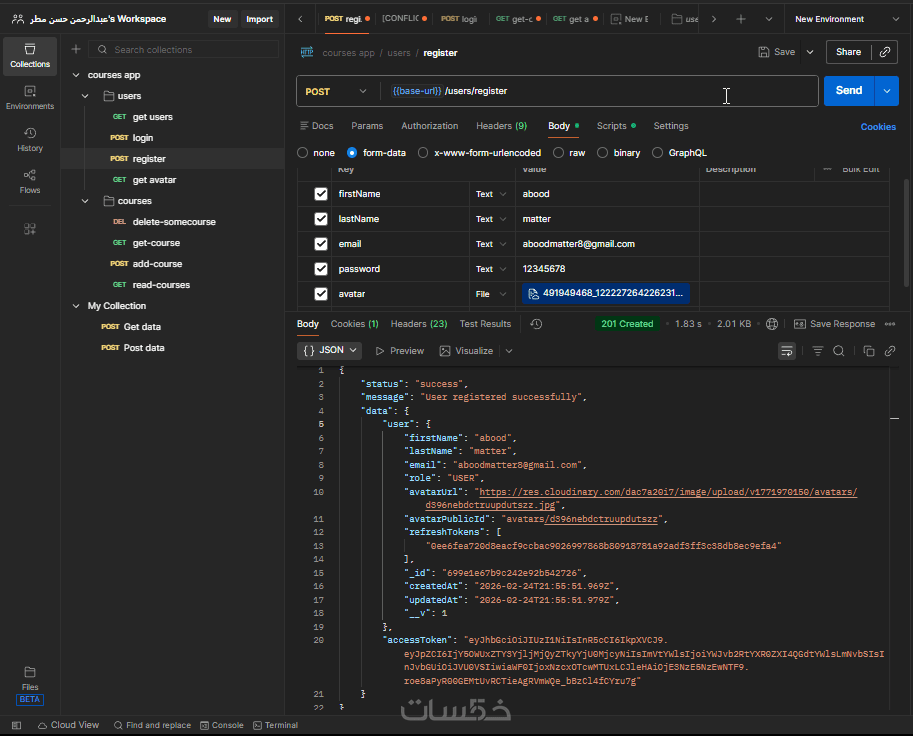
Task: Open the JSON format dropdown
Action: [328, 351]
